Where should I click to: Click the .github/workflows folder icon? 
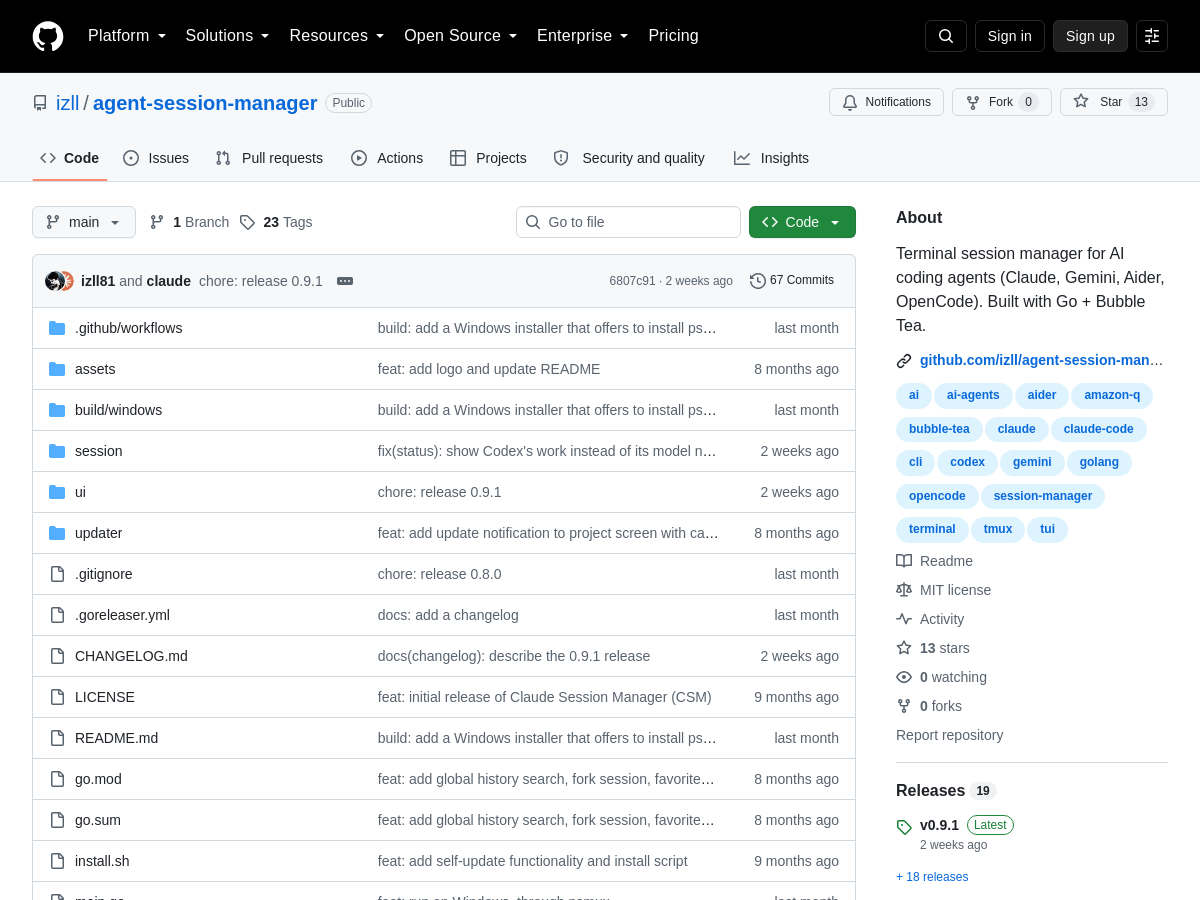pyautogui.click(x=57, y=328)
